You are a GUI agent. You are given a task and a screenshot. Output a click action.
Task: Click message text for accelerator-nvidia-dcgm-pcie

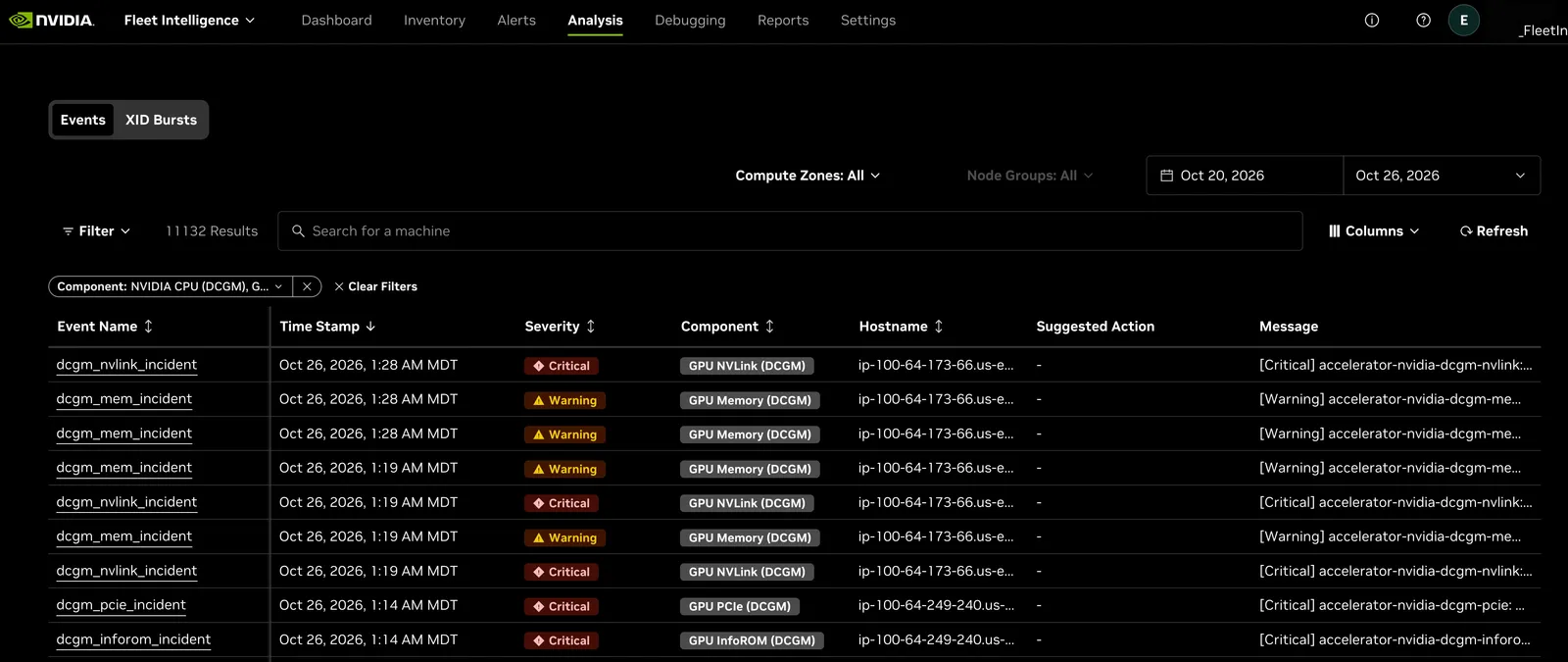tap(1392, 605)
